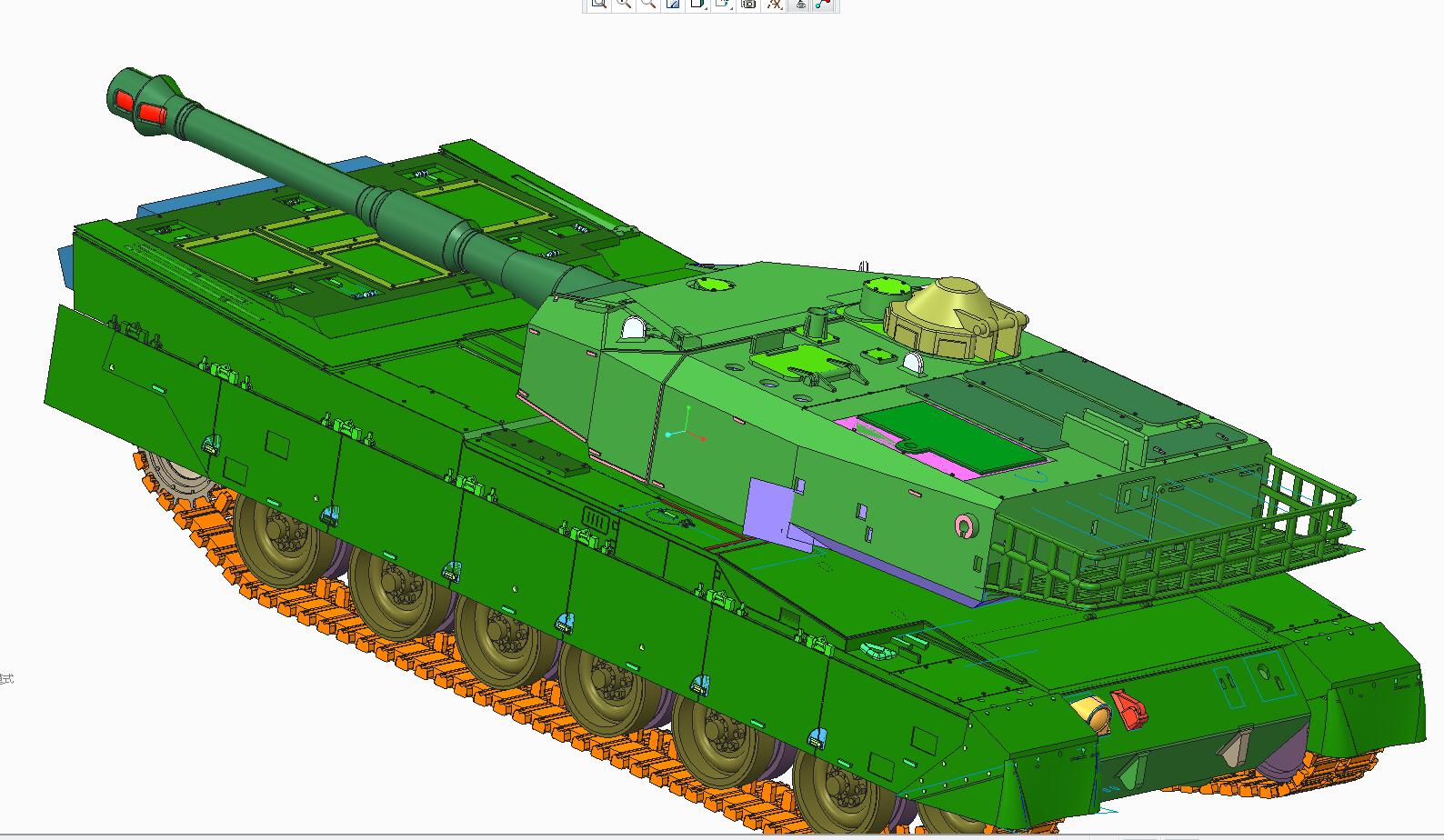This screenshot has height=840, width=1444.
Task: Select the Zoom Out tool
Action: click(x=648, y=4)
